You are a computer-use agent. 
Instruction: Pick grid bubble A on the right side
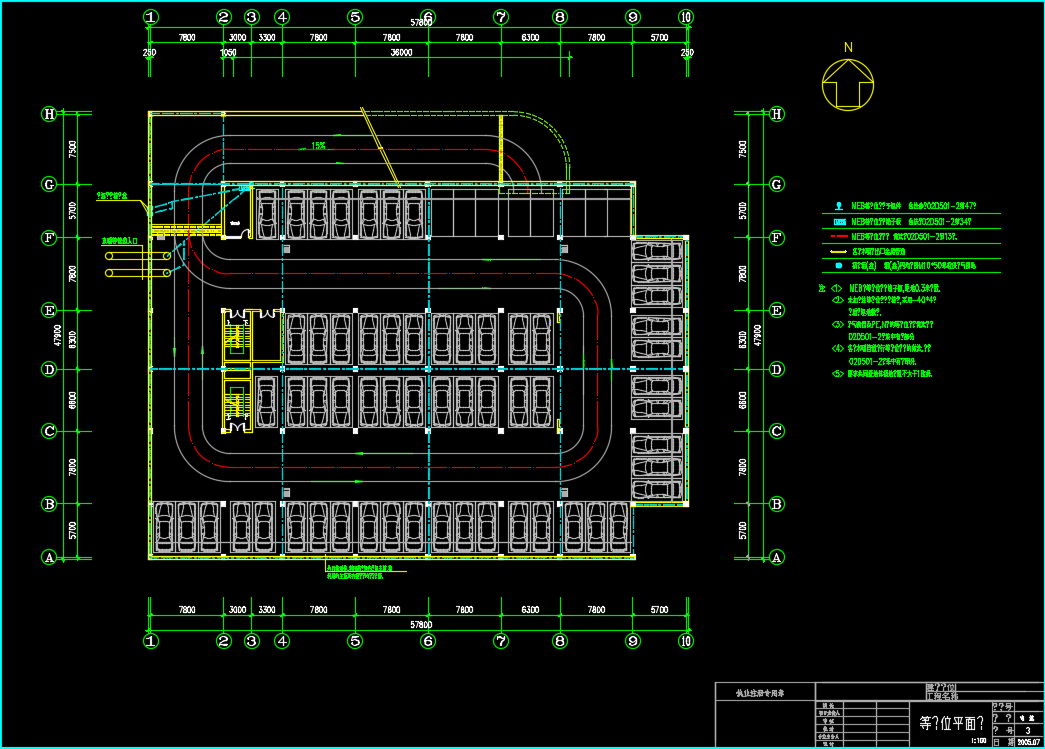pyautogui.click(x=777, y=557)
